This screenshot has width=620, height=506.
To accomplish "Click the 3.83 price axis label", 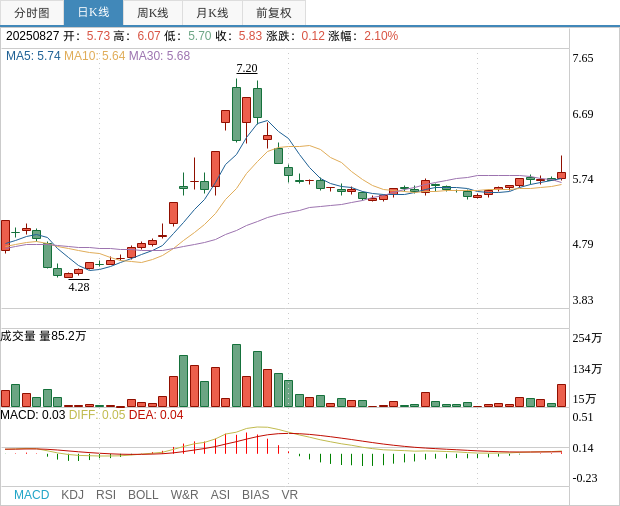I will (583, 300).
